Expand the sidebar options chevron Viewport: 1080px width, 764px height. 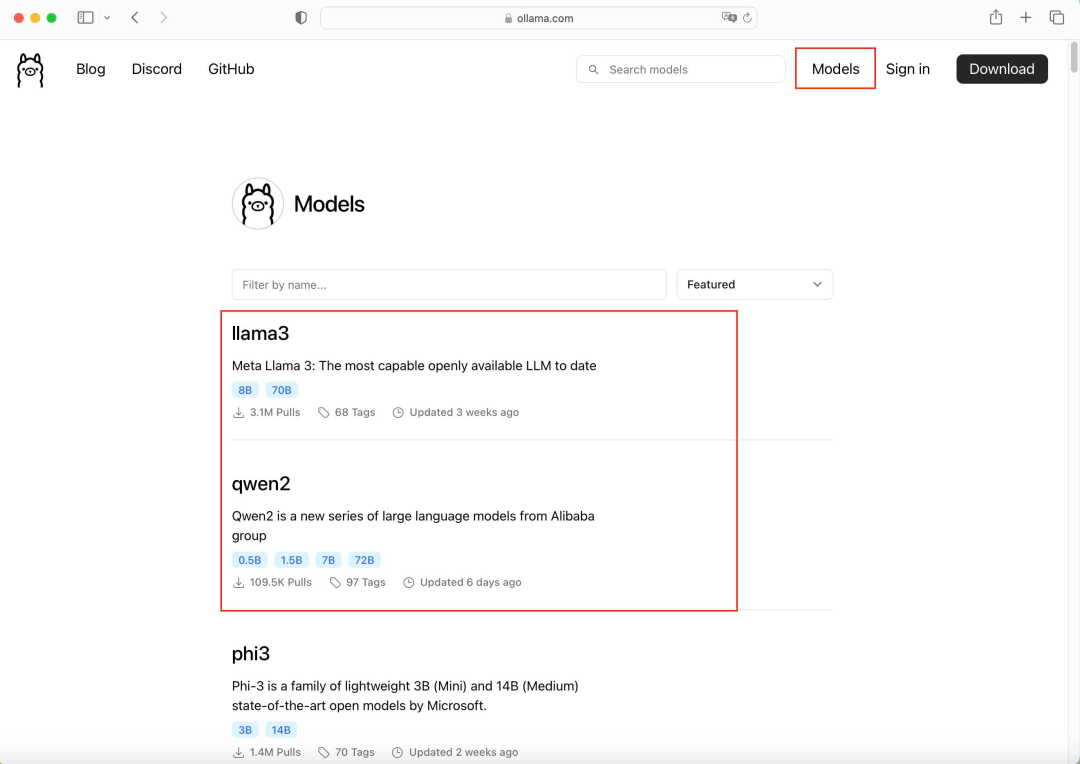(x=107, y=18)
